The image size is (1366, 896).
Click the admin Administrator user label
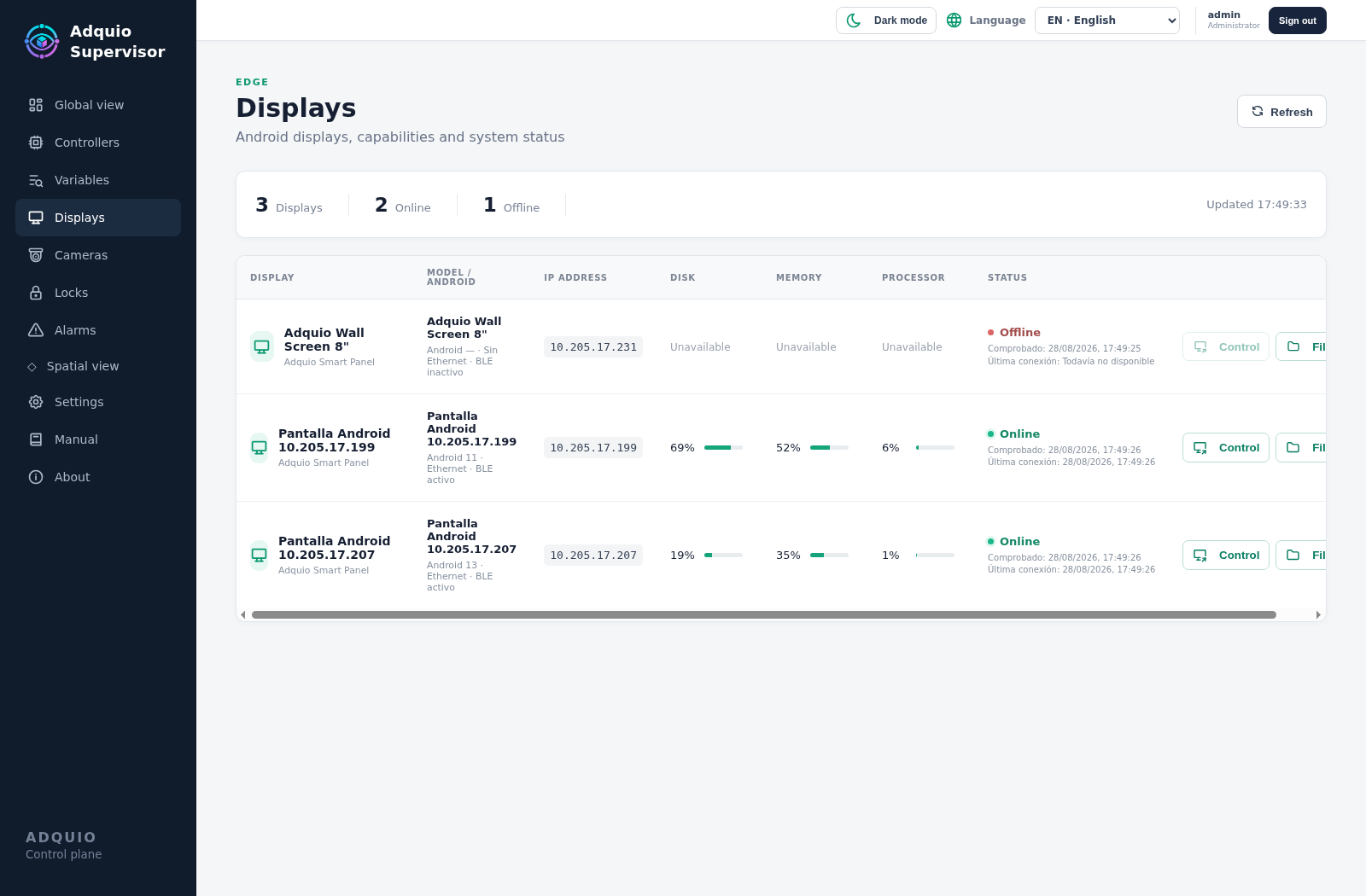[x=1233, y=20]
